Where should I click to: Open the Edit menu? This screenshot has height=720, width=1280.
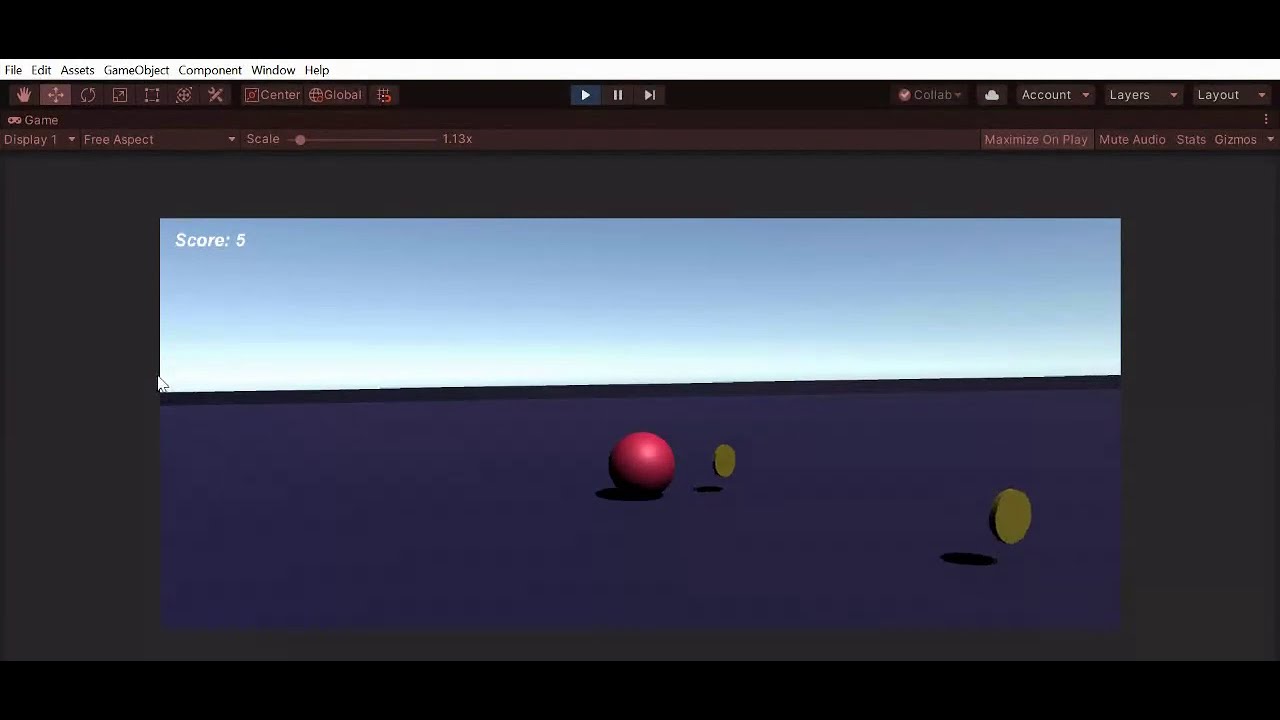41,70
